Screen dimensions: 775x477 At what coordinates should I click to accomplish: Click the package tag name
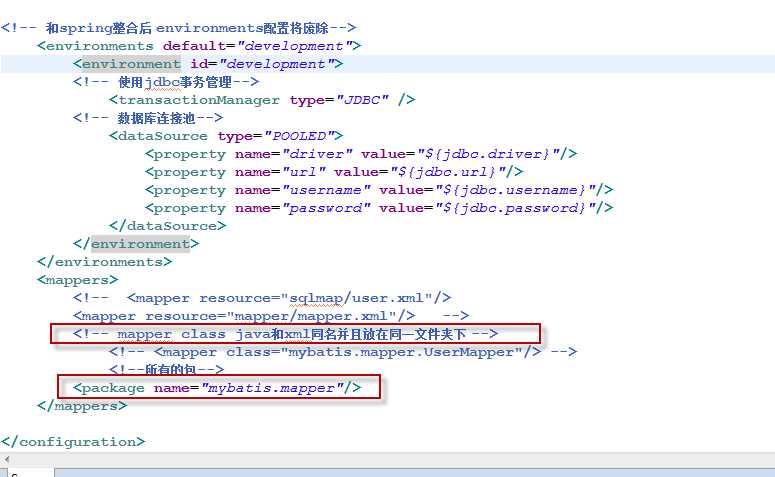pyautogui.click(x=113, y=388)
